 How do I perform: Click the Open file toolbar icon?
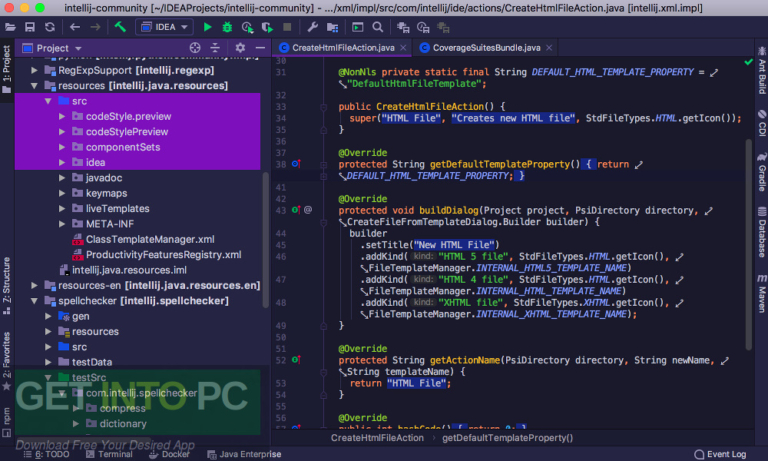tap(10, 27)
